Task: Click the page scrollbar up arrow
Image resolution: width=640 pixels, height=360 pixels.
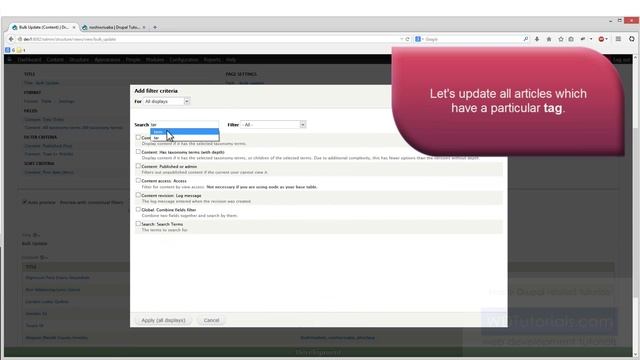Action: point(636,58)
